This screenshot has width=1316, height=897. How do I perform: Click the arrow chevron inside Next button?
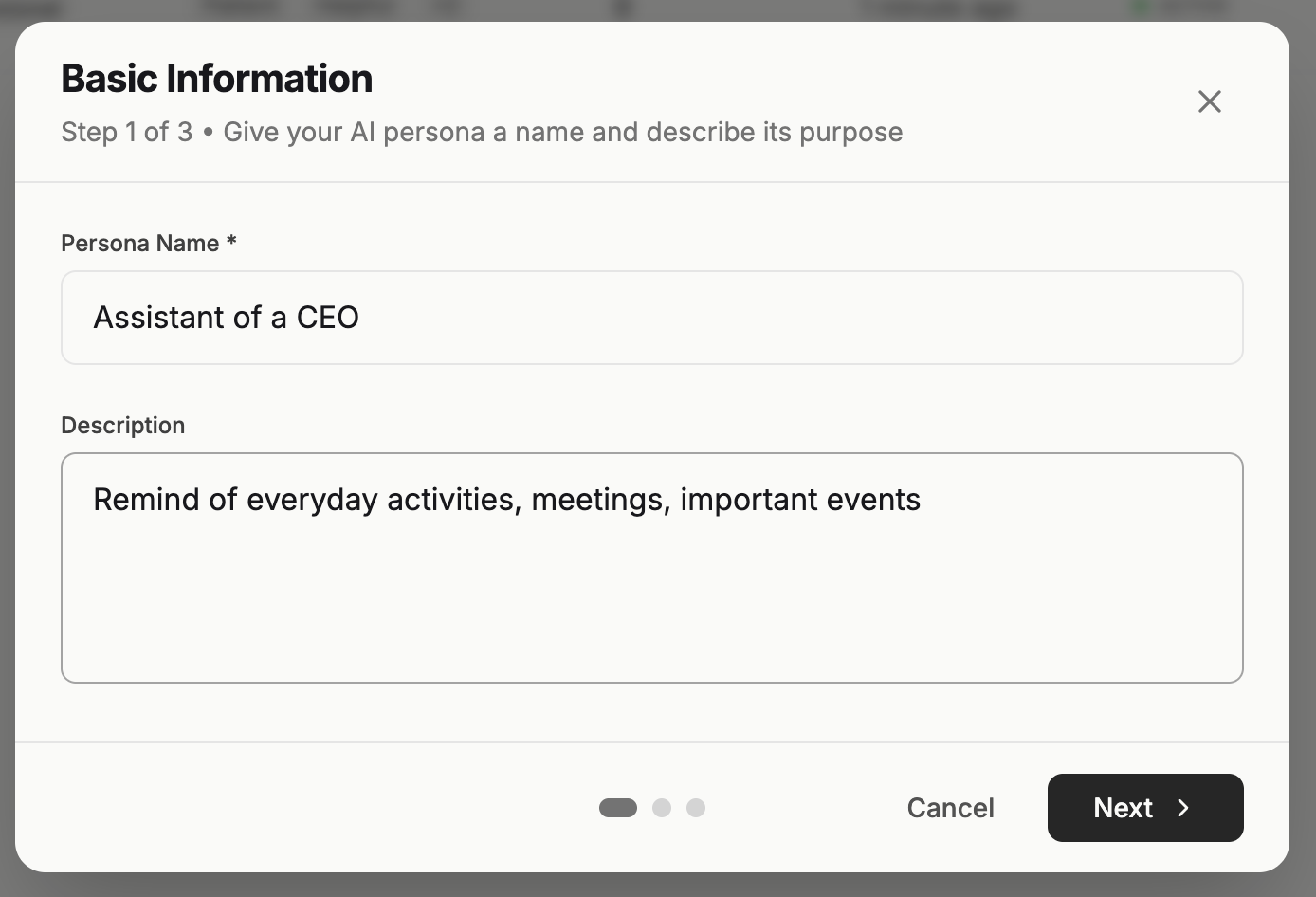(x=1183, y=808)
